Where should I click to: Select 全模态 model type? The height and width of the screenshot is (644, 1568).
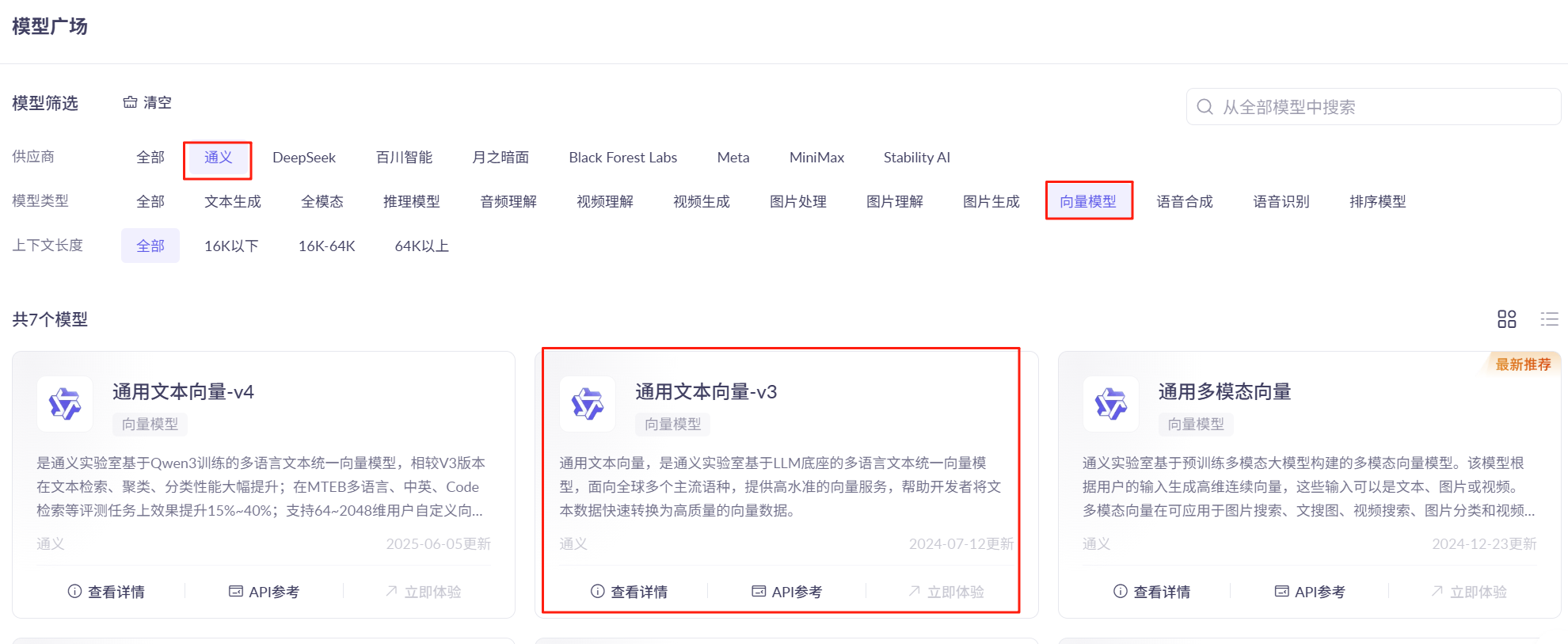(x=322, y=201)
